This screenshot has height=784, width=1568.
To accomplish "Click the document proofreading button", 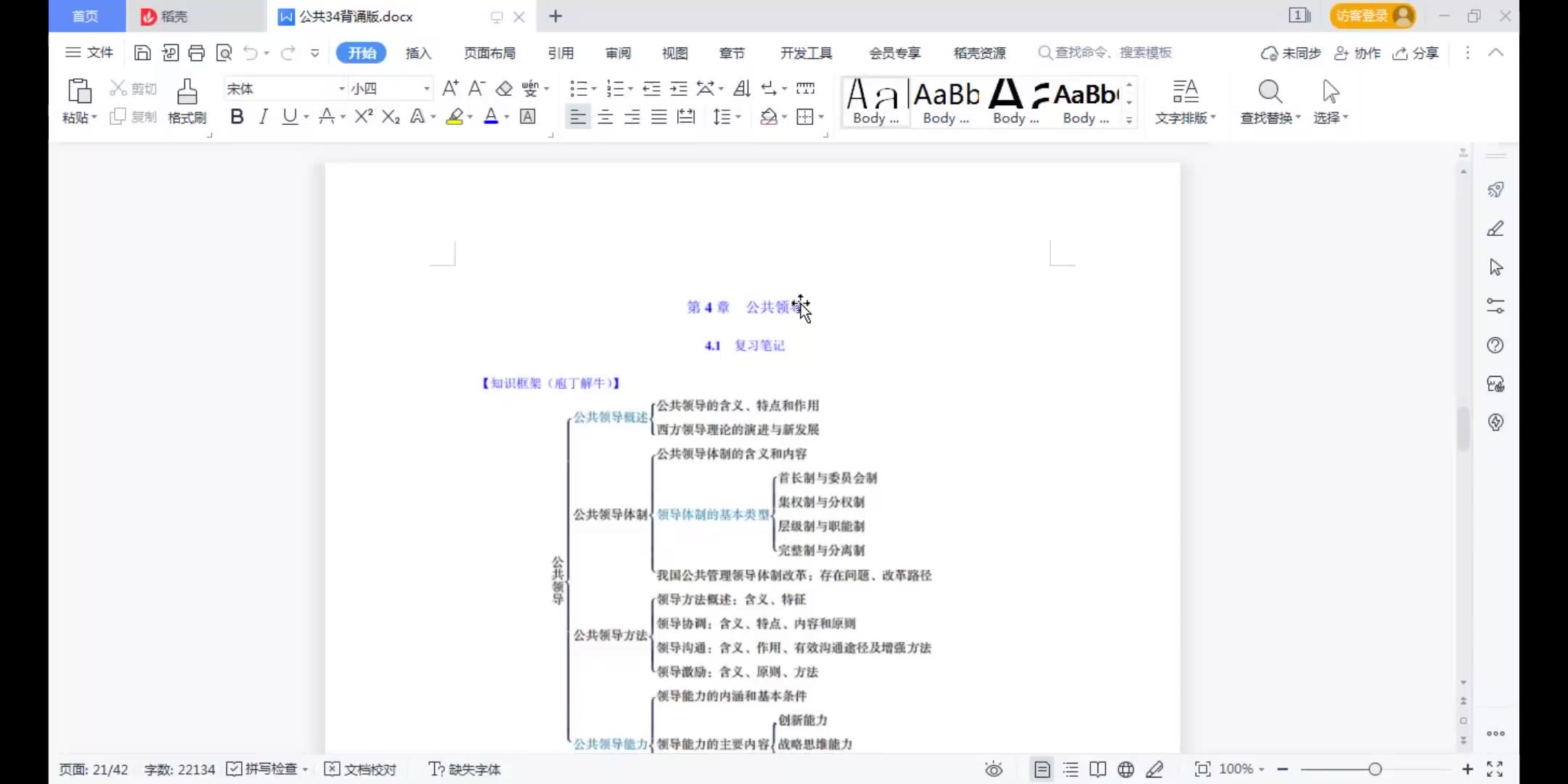I will pos(361,769).
